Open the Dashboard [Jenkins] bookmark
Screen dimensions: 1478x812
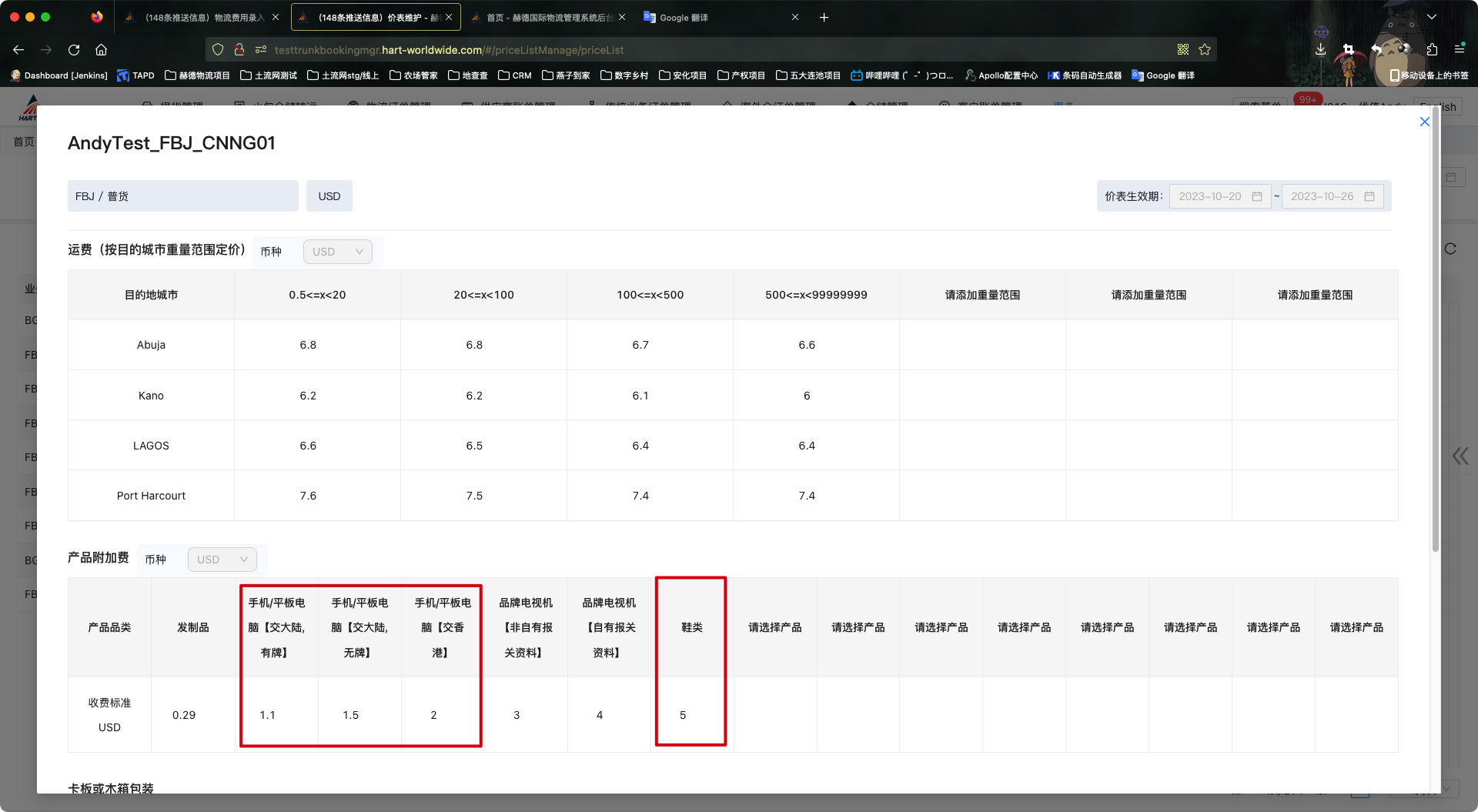(59, 75)
